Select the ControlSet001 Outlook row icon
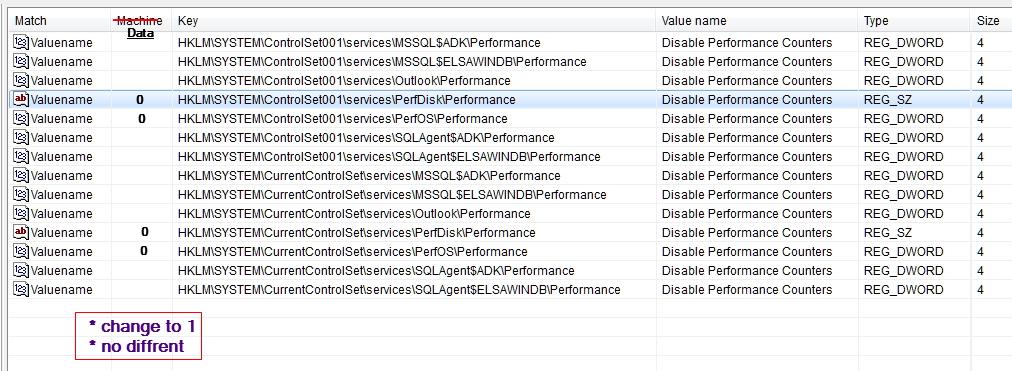Image resolution: width=1012 pixels, height=371 pixels. pos(21,81)
